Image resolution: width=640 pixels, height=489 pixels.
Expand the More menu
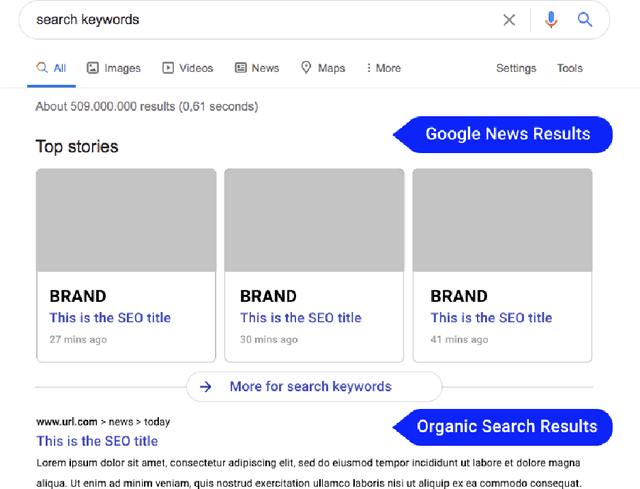383,68
